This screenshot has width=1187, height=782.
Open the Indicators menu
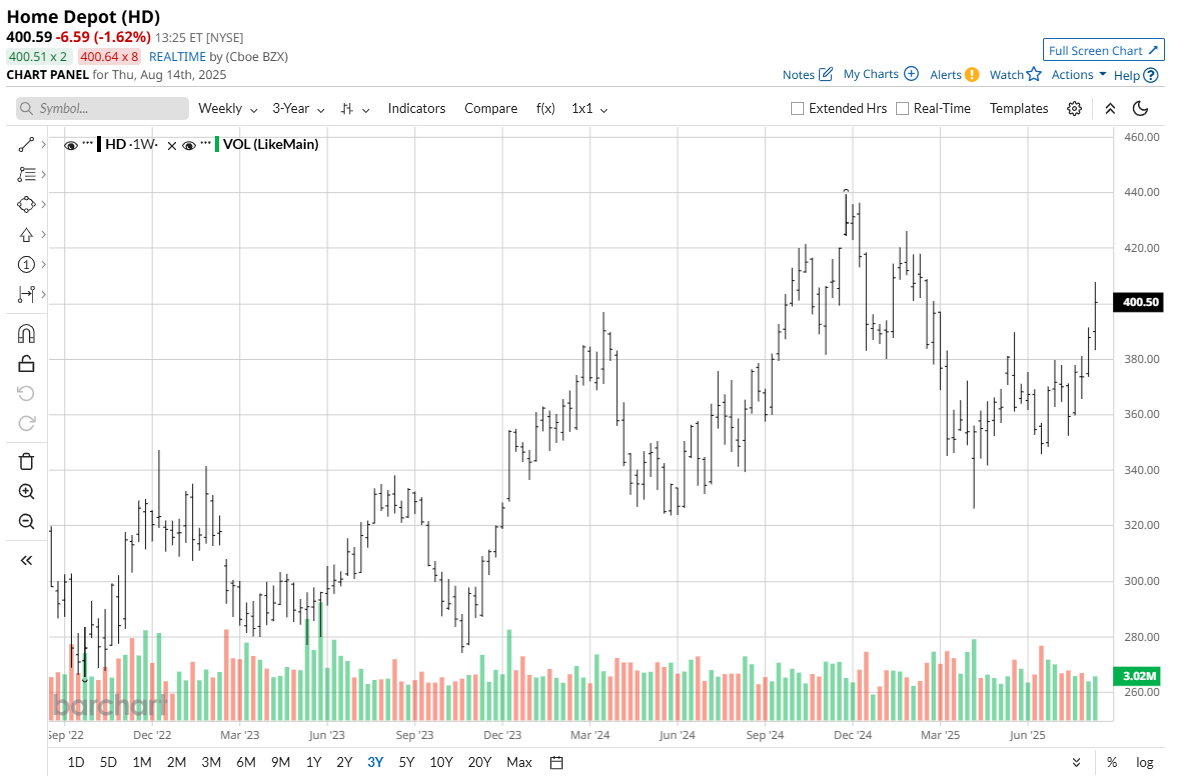pyautogui.click(x=416, y=108)
